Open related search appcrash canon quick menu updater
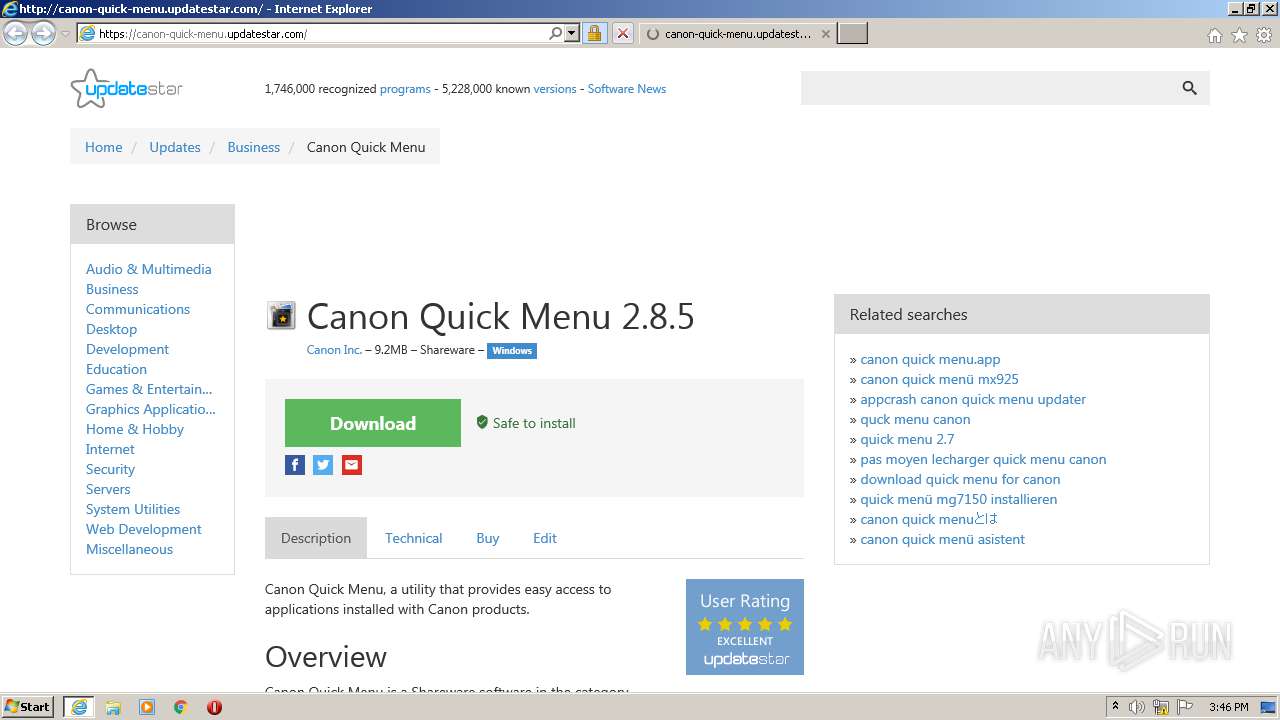The image size is (1280, 720). click(973, 399)
